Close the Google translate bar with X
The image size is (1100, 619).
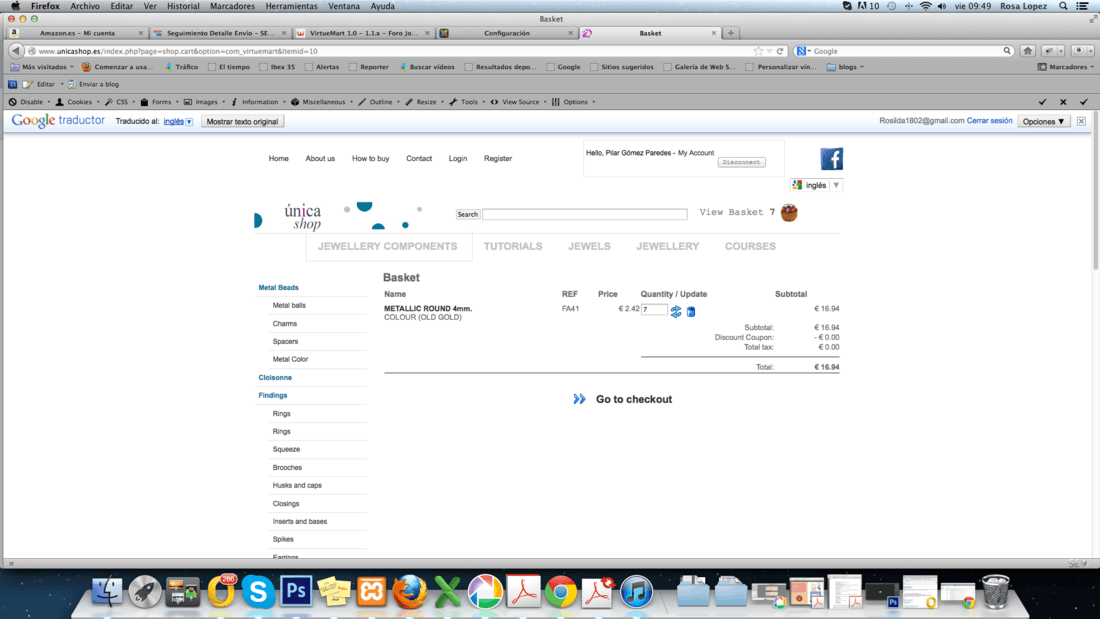[1081, 121]
